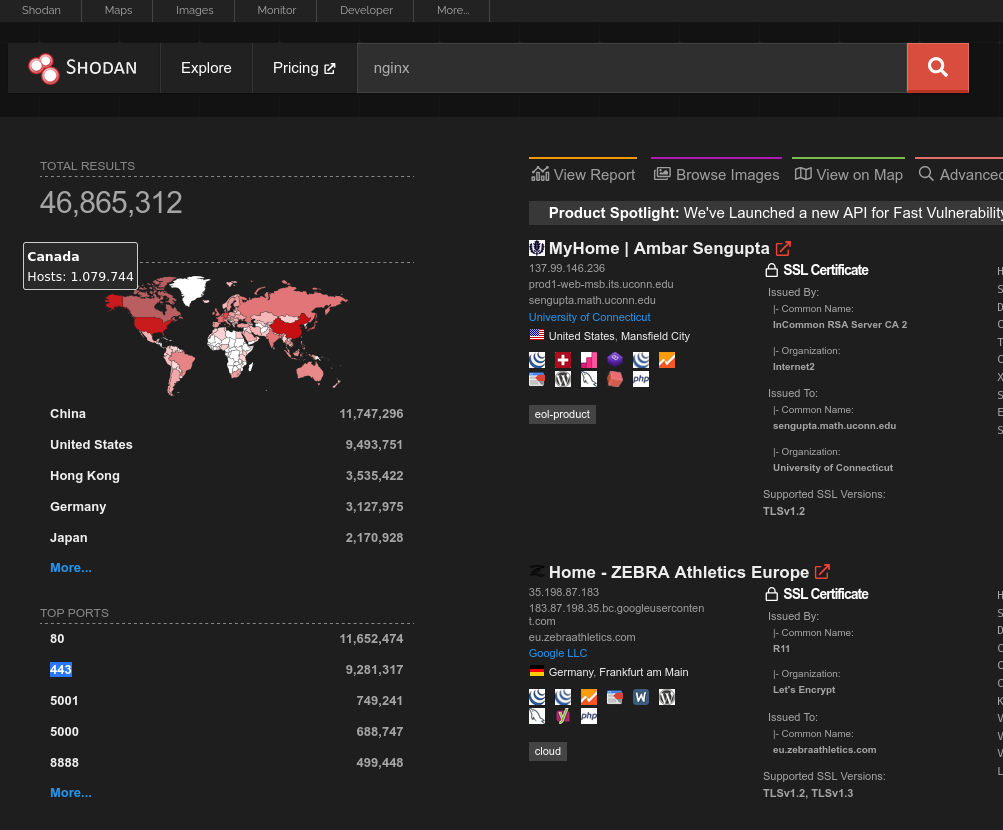
Task: Click red Swiss-cross tech icon under MyHome
Action: click(563, 360)
